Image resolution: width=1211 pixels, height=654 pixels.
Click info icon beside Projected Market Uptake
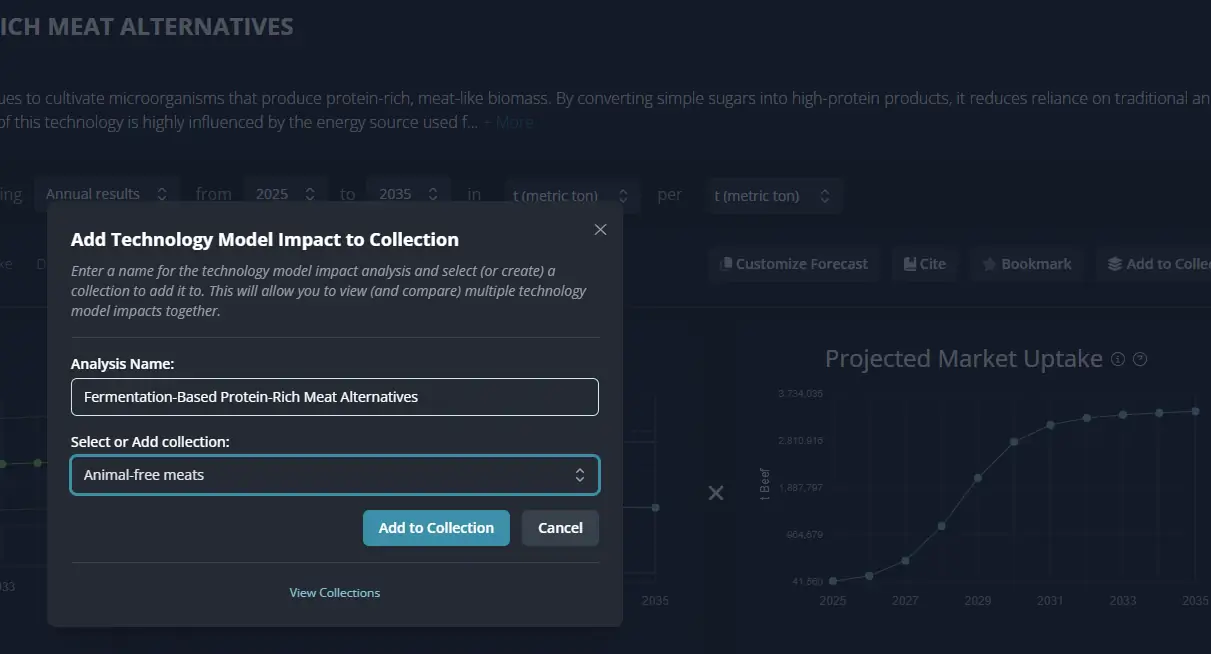click(1118, 360)
